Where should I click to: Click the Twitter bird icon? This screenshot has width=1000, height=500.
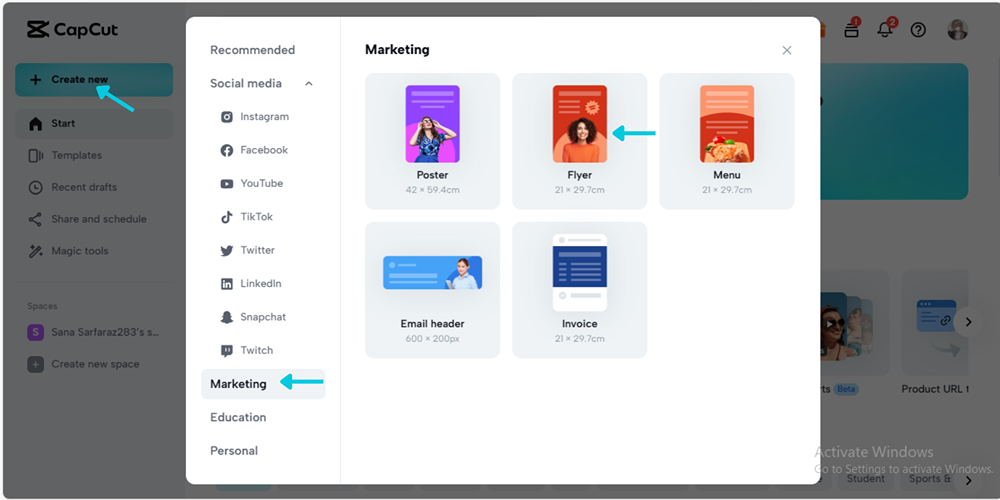point(227,251)
